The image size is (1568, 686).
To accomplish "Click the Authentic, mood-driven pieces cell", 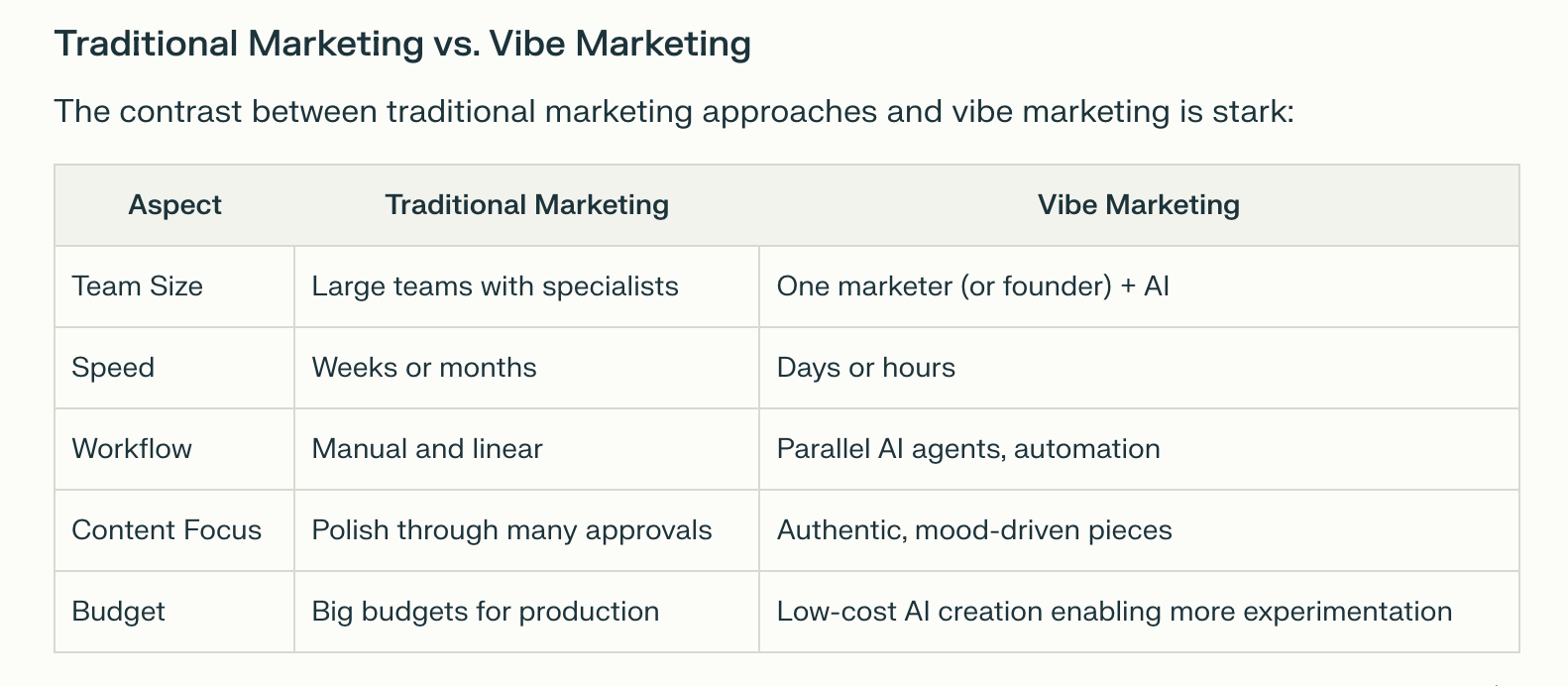I will click(1139, 530).
